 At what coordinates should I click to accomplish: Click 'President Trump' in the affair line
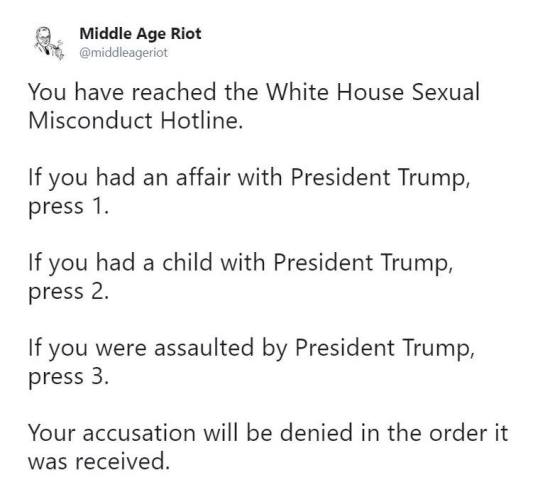point(380,177)
